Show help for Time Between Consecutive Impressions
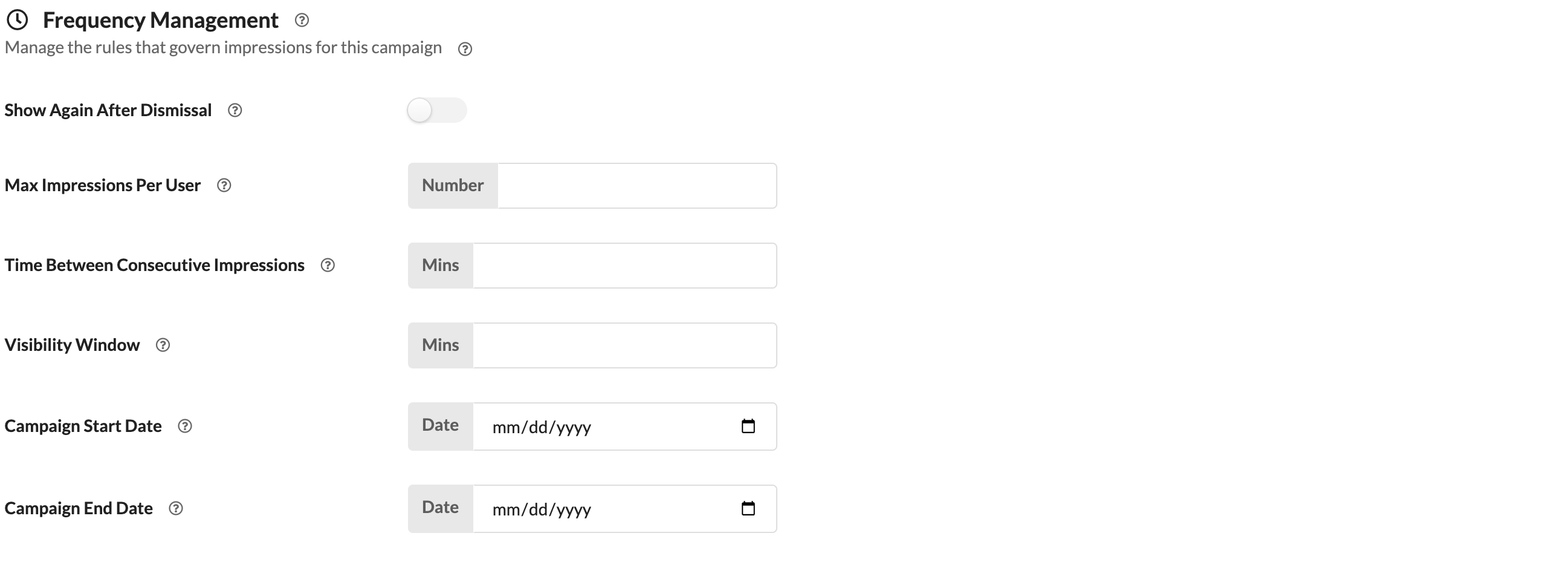Image resolution: width=1568 pixels, height=582 pixels. pos(328,265)
